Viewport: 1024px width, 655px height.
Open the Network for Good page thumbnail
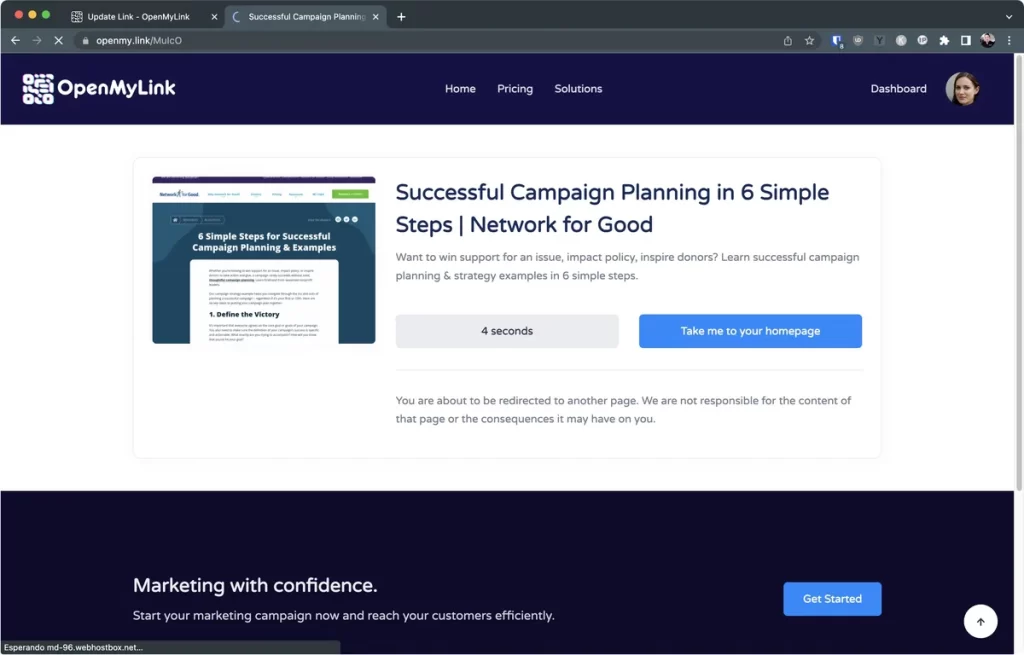(x=264, y=260)
